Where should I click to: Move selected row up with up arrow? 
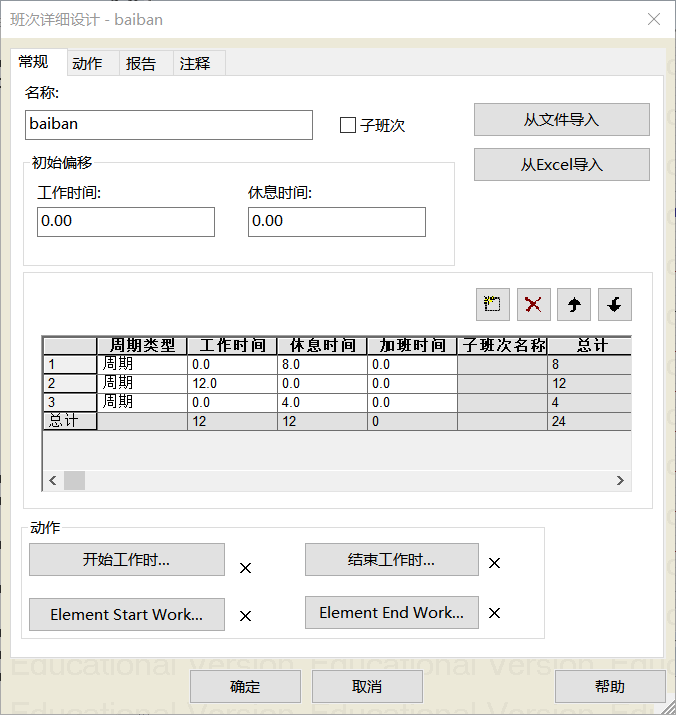574,305
